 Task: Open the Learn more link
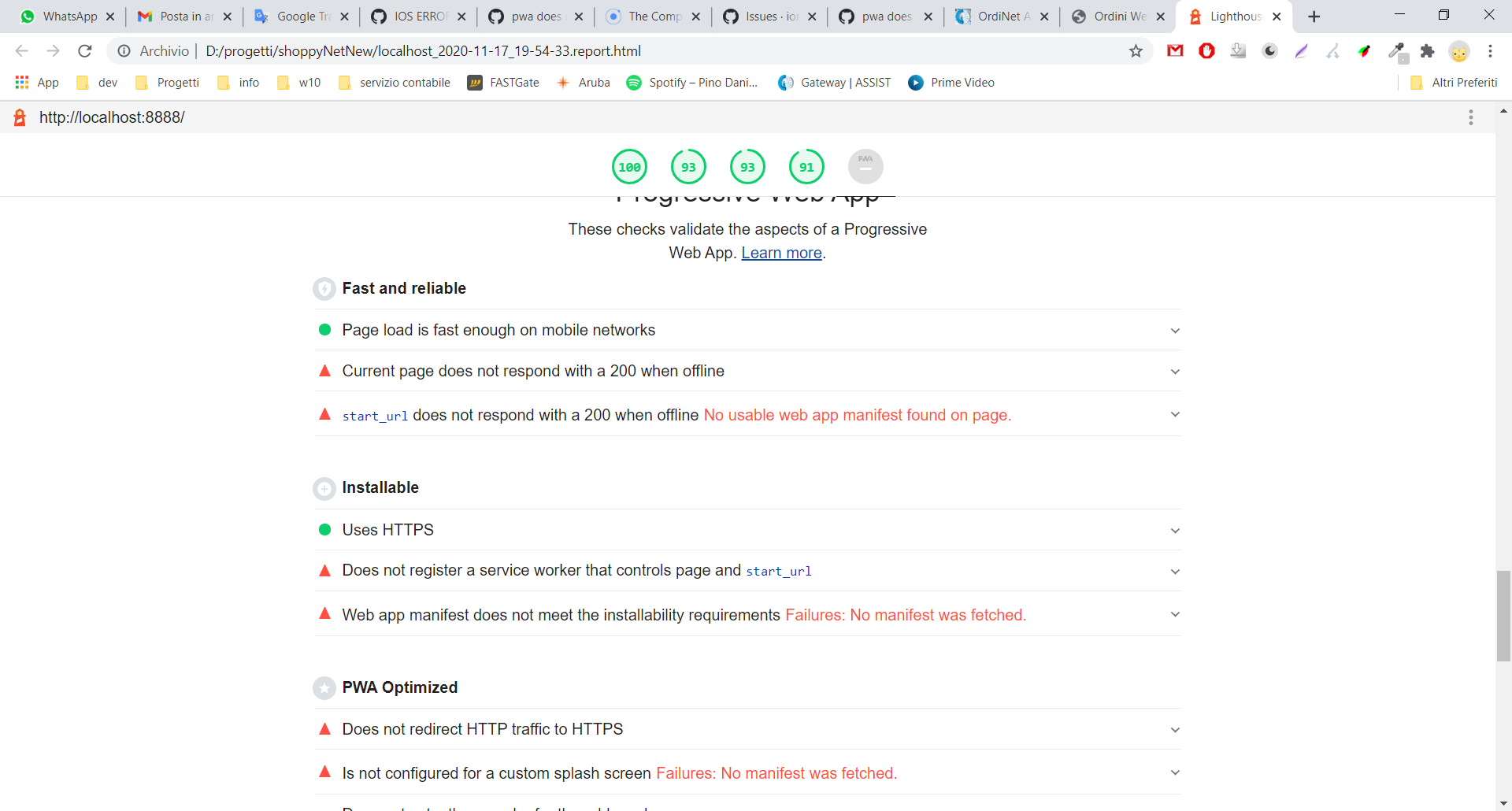(780, 253)
